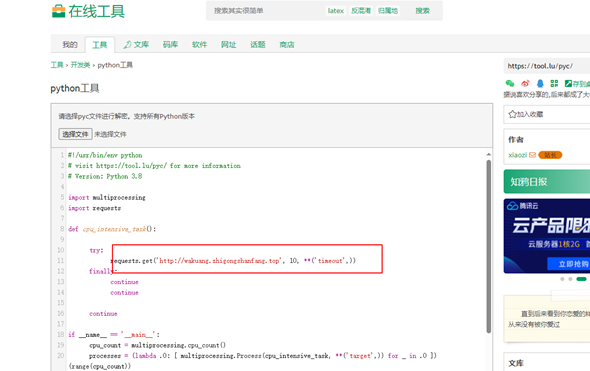Screen dimensions: 590x371
Task: Click the 搜索 search button
Action: pos(423,11)
